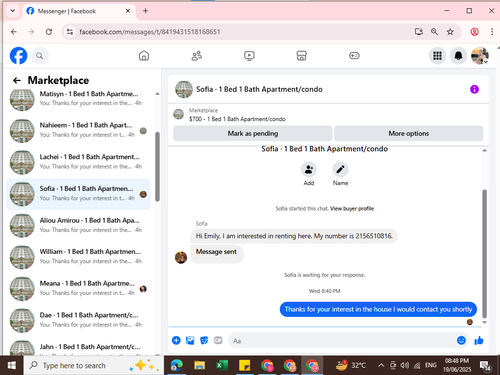Image resolution: width=500 pixels, height=375 pixels.
Task: Open File Explorer from the taskbar
Action: 199,366
